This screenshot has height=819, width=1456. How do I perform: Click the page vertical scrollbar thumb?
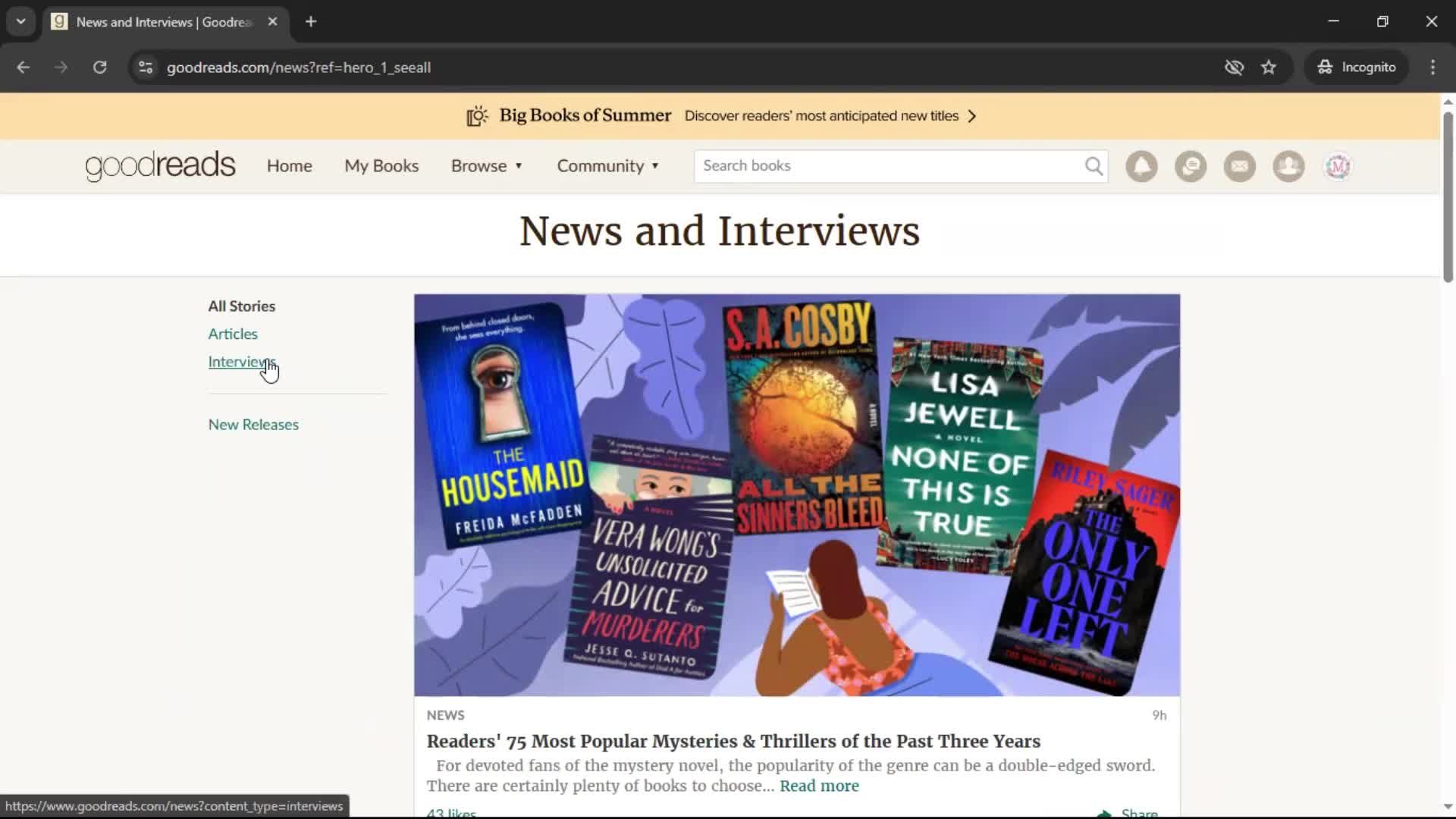1448,197
